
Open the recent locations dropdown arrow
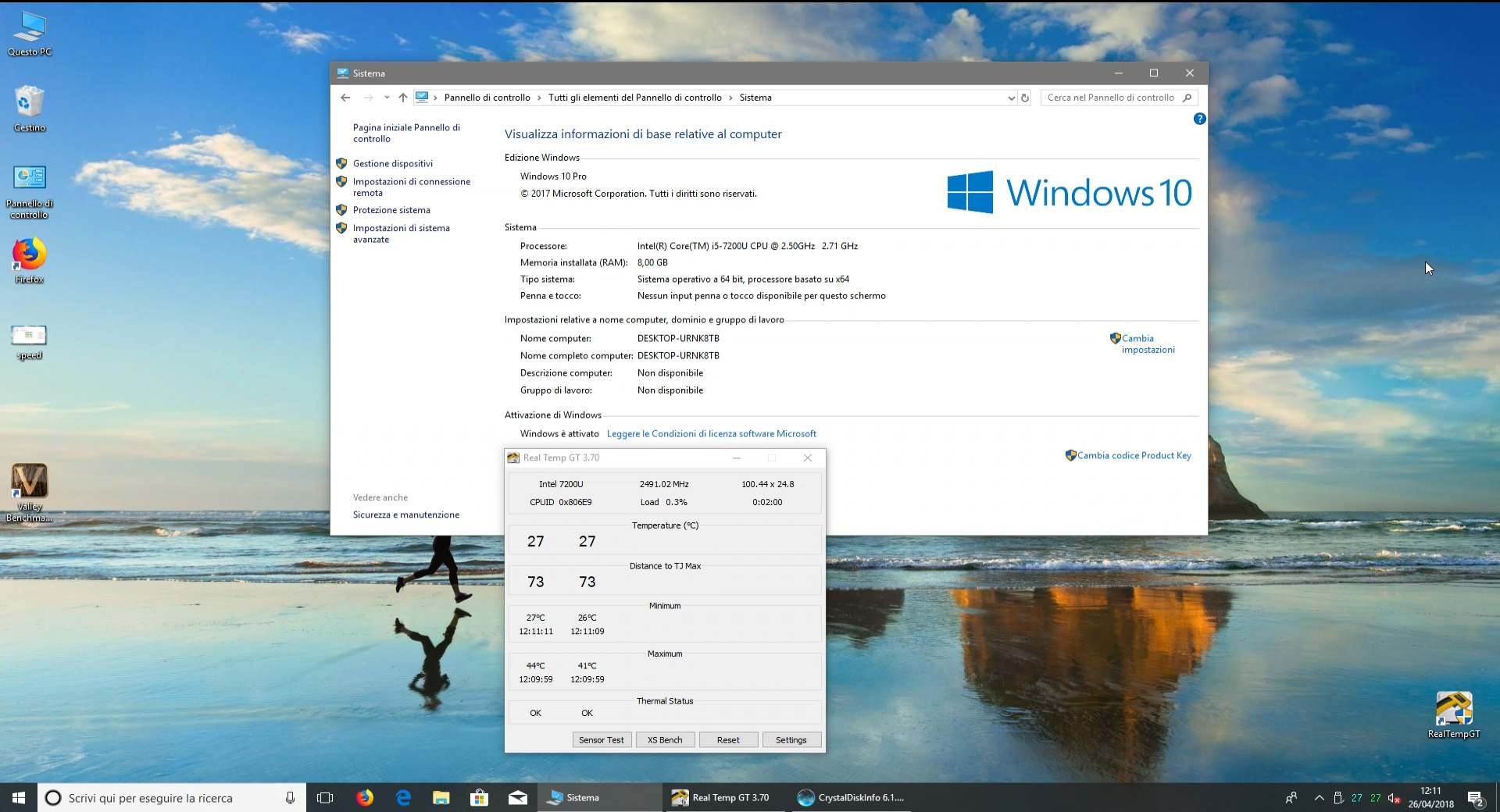click(387, 98)
